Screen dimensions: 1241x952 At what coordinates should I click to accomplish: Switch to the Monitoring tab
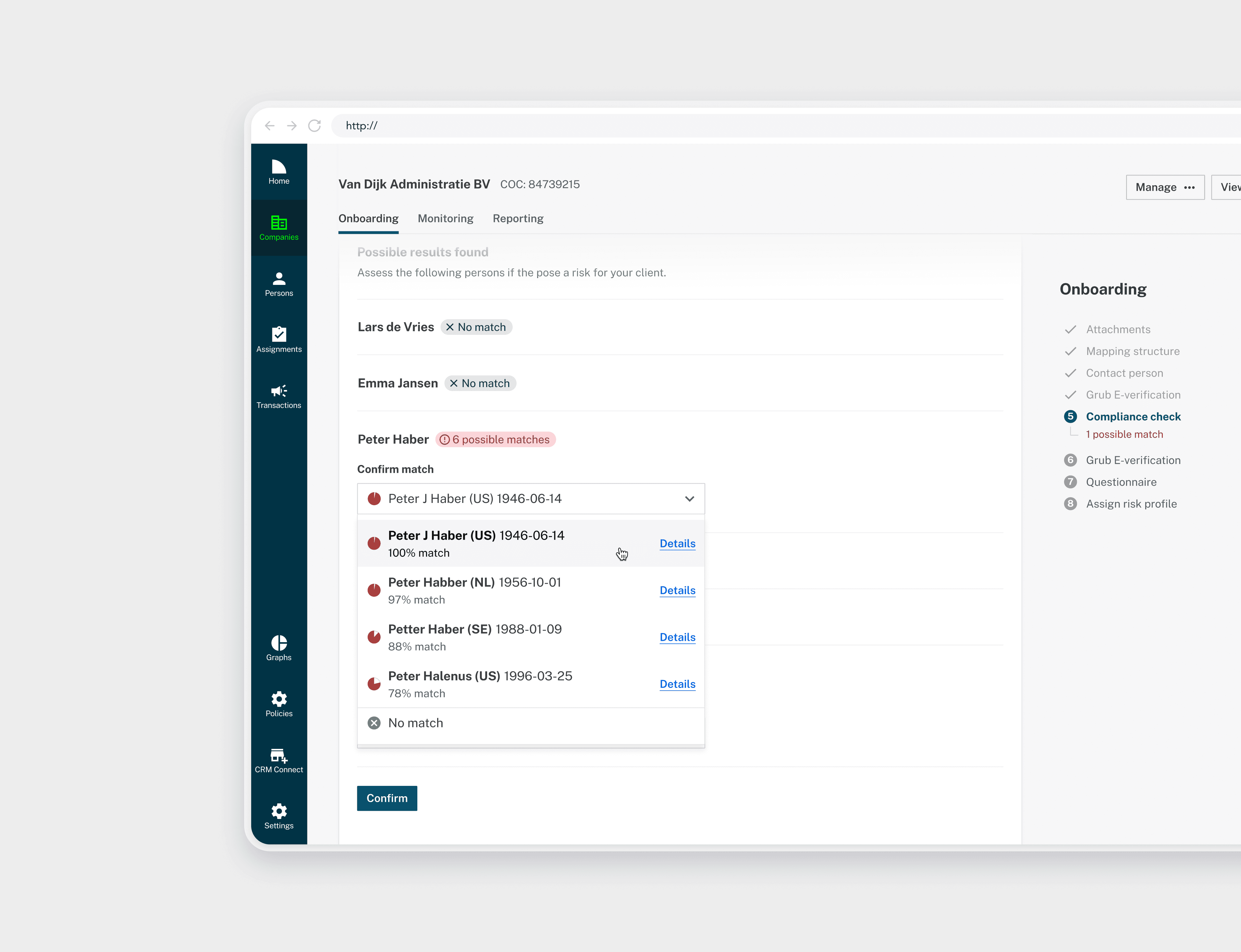click(445, 219)
